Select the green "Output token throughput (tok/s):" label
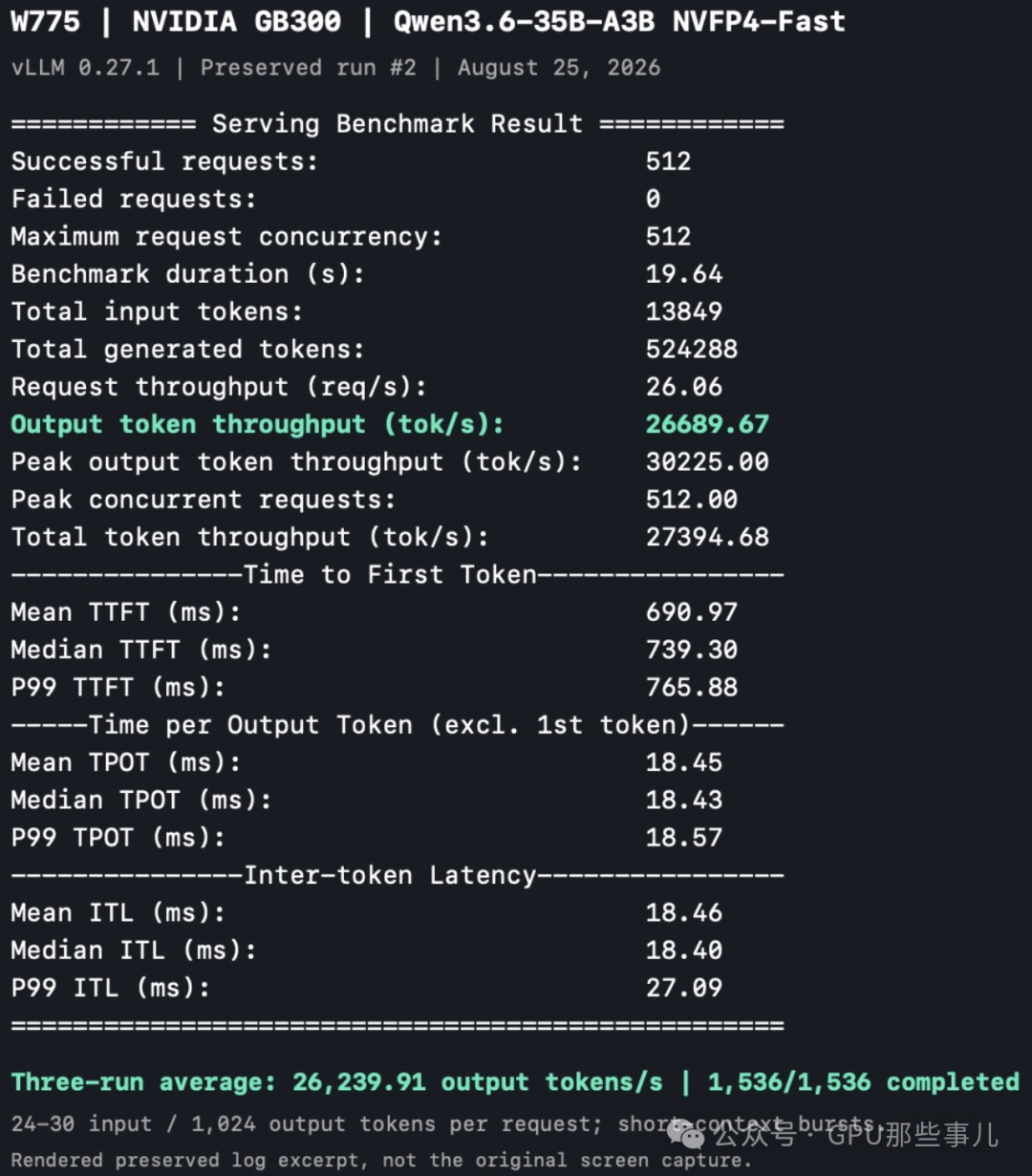This screenshot has width=1032, height=1176. (257, 424)
